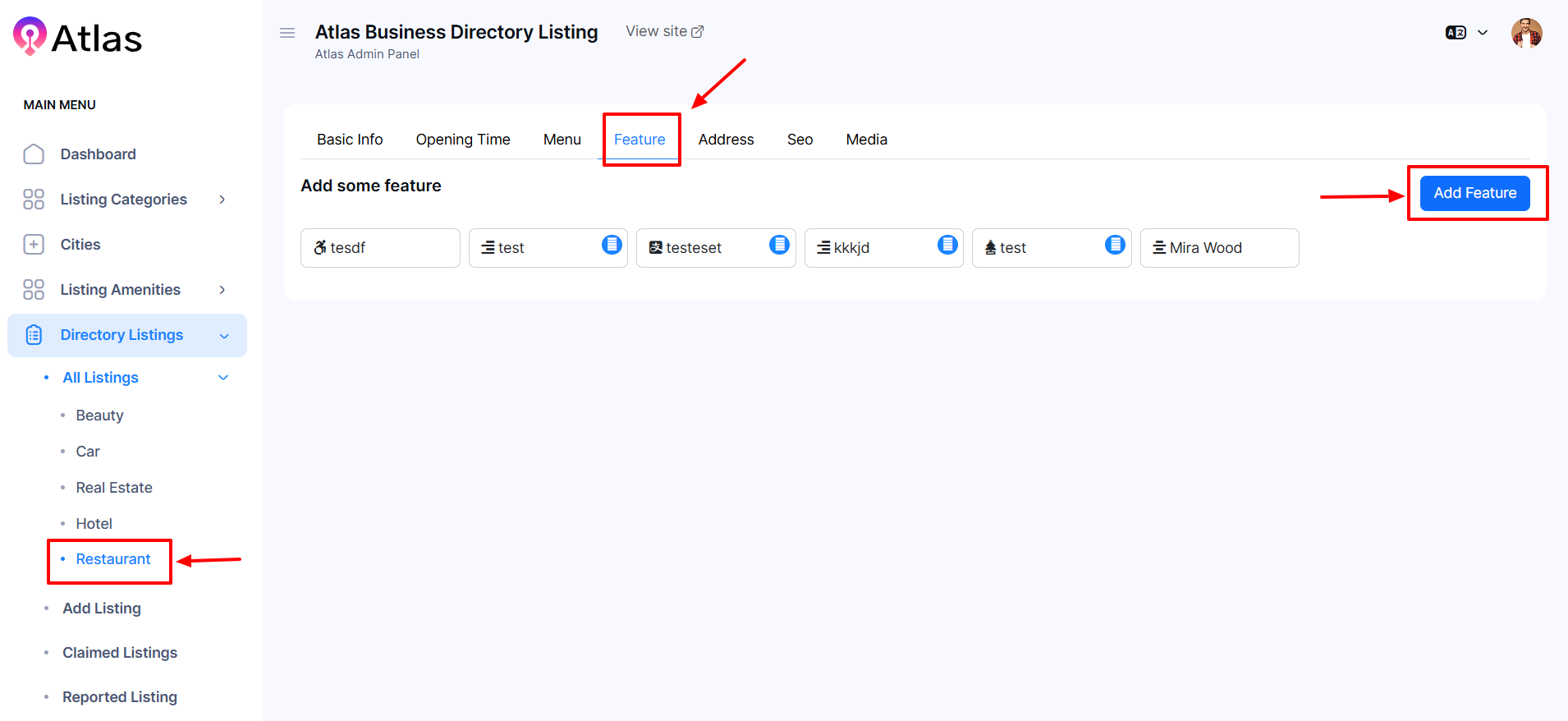The height and width of the screenshot is (721, 1568).
Task: Collapse the All Listings submenu
Action: coord(223,378)
